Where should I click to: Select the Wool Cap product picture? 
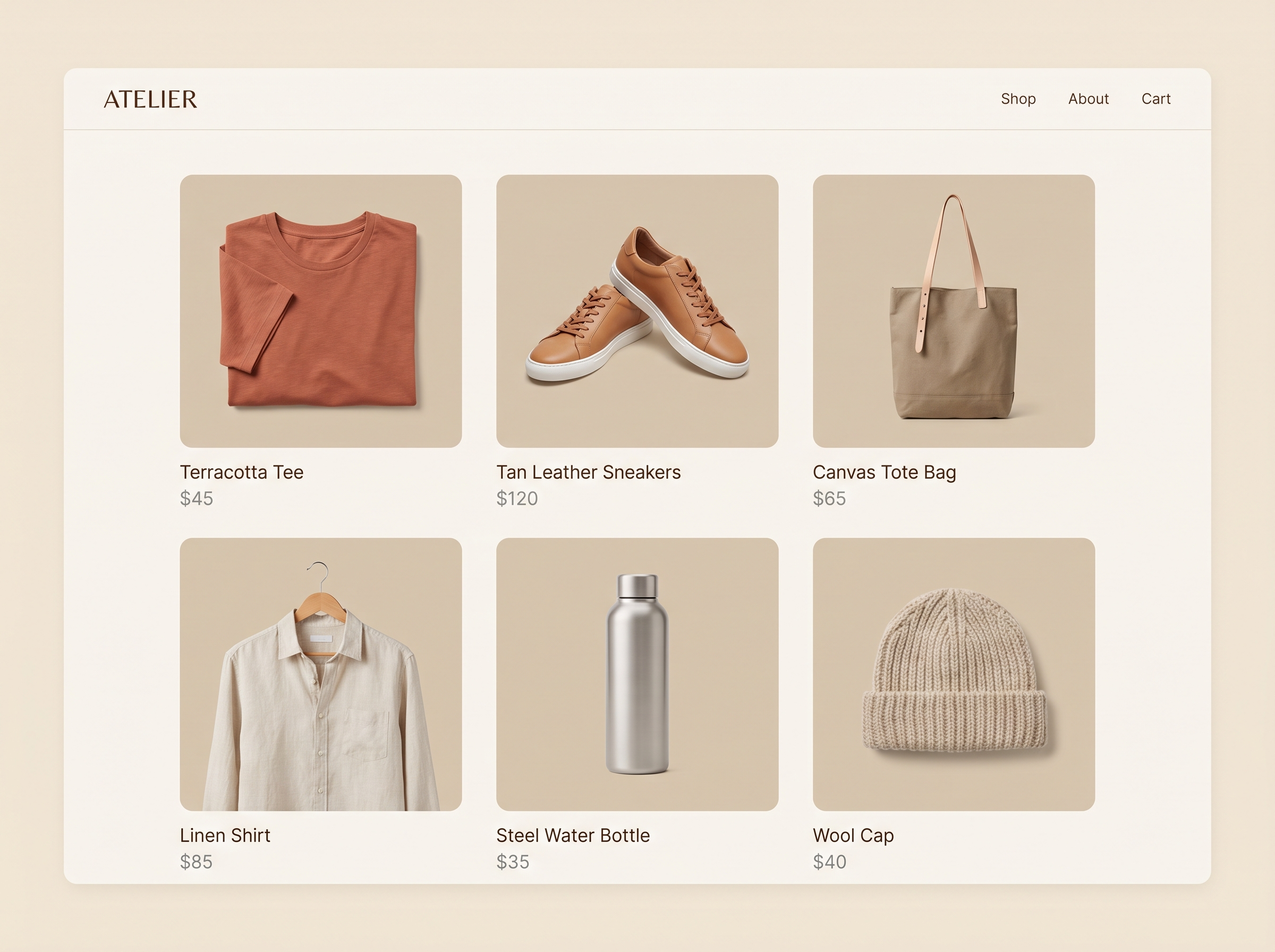(x=954, y=674)
